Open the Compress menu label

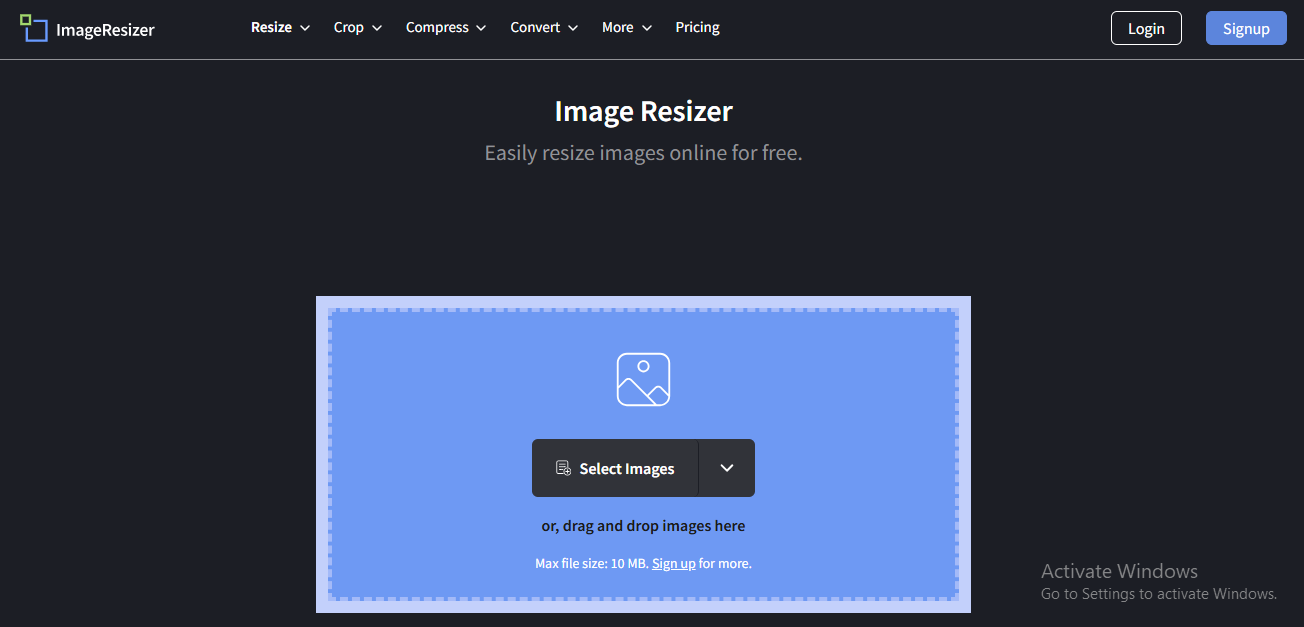click(x=437, y=28)
